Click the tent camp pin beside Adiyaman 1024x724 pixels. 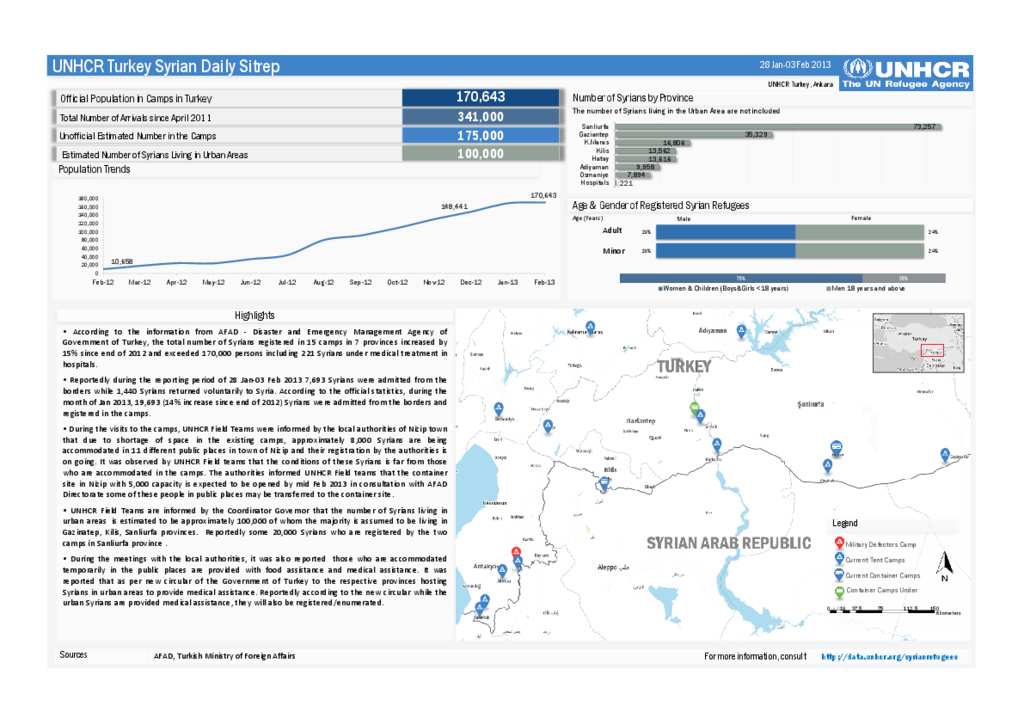click(x=741, y=331)
